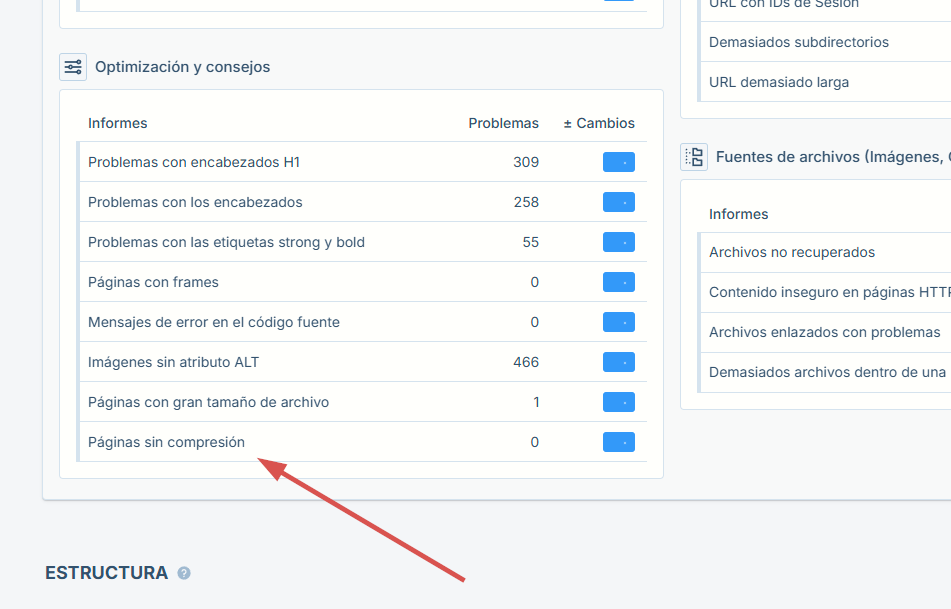
Task: Open the Demasiados subdirectorios report
Action: [799, 42]
